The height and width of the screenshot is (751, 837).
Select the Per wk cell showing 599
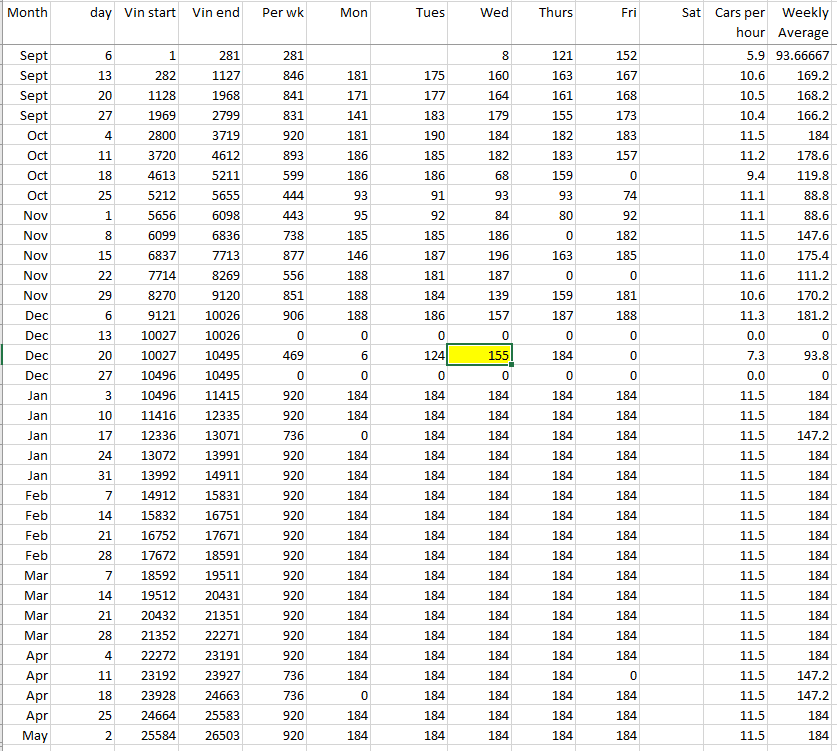coord(278,175)
